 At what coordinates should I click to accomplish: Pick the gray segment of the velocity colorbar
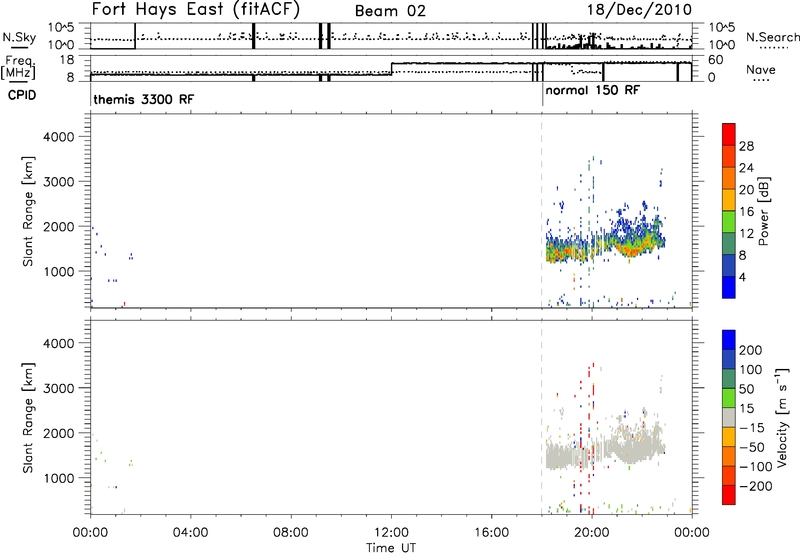[729, 418]
